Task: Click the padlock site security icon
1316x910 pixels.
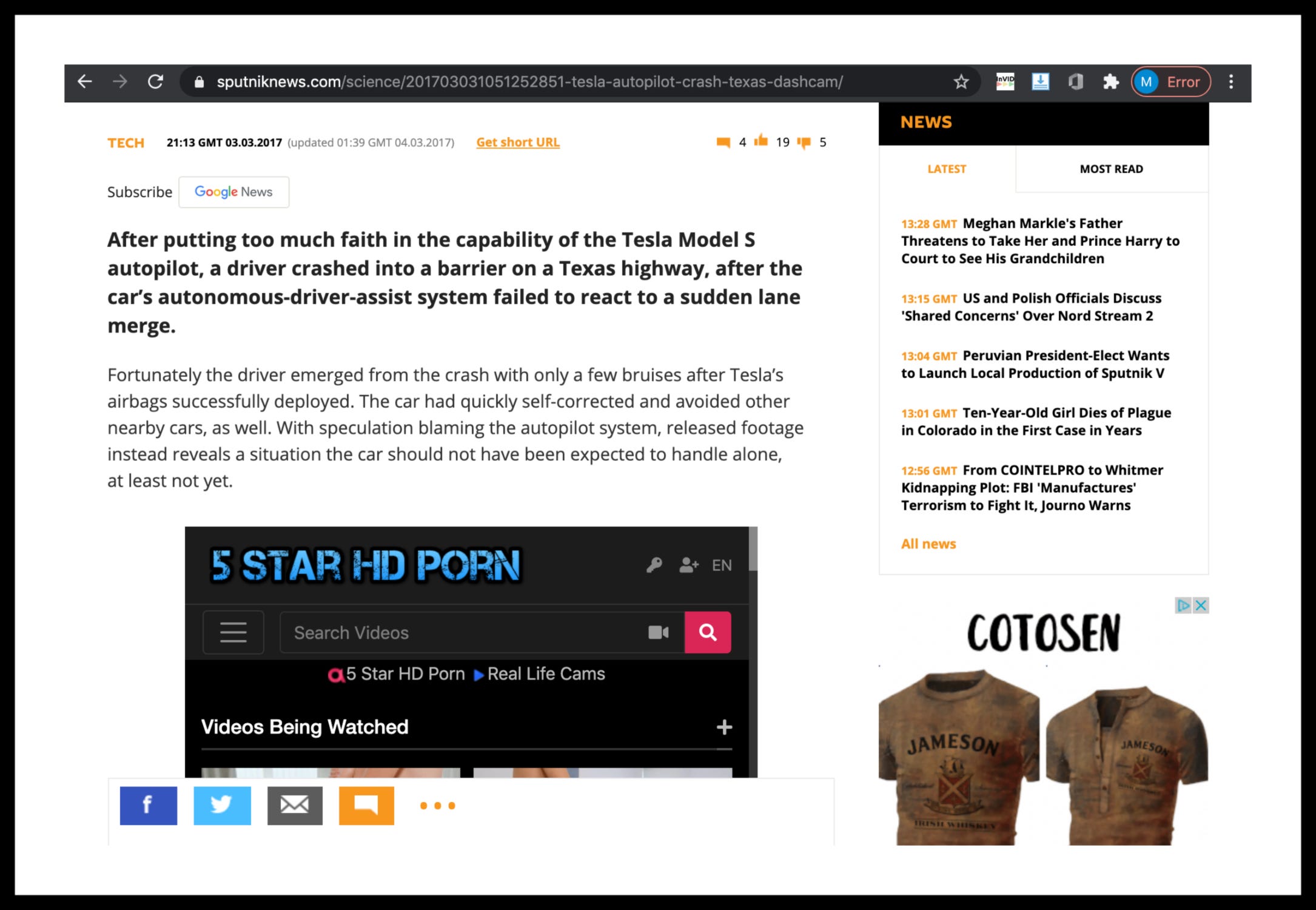Action: point(199,82)
